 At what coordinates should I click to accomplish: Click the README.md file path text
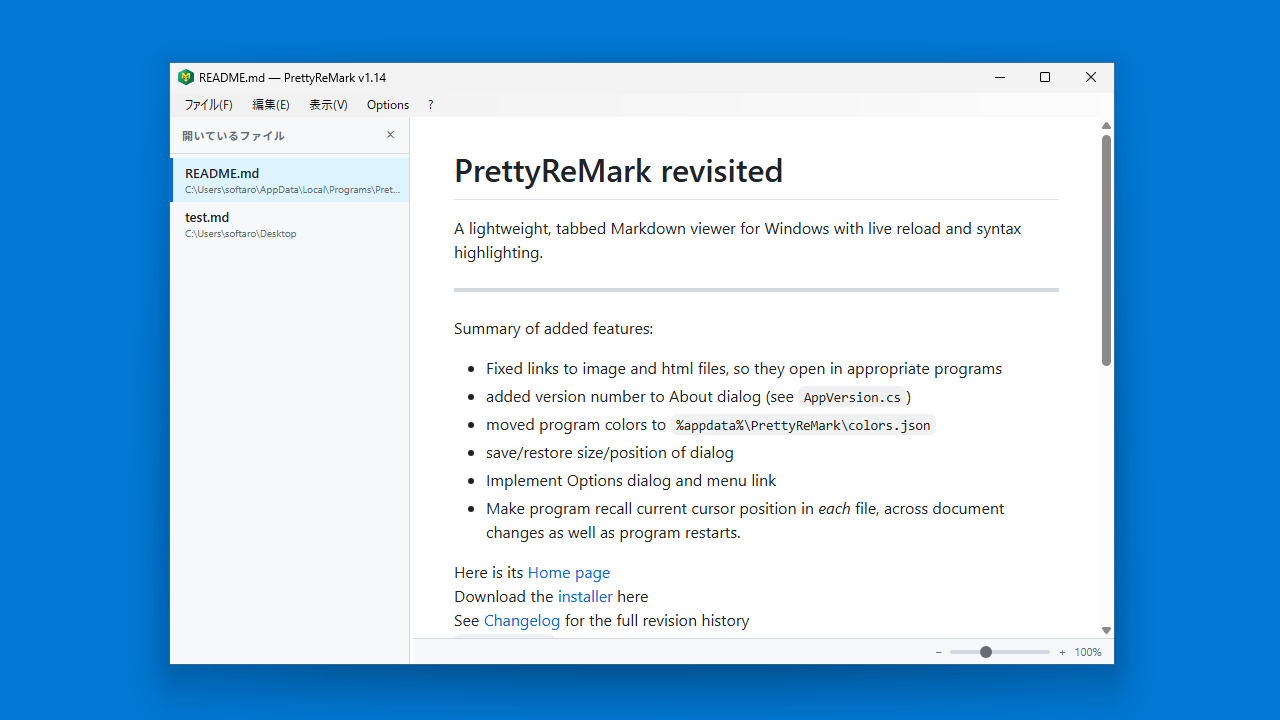(292, 189)
